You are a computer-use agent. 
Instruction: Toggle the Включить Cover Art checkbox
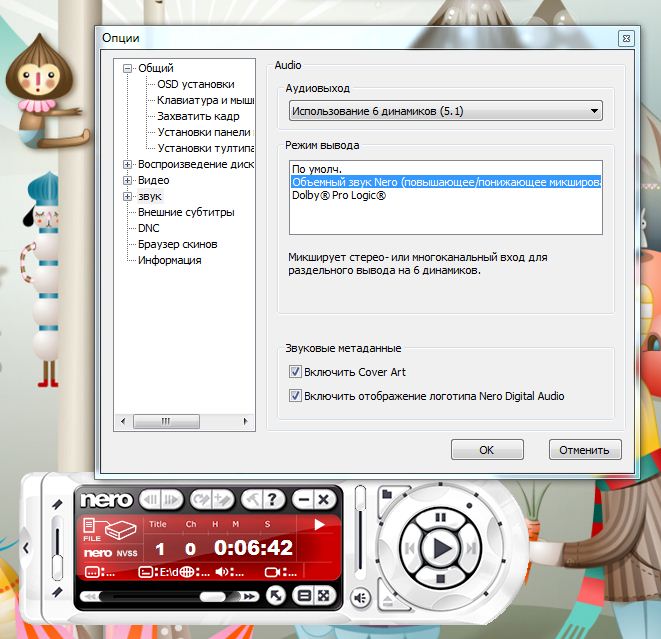[x=295, y=372]
